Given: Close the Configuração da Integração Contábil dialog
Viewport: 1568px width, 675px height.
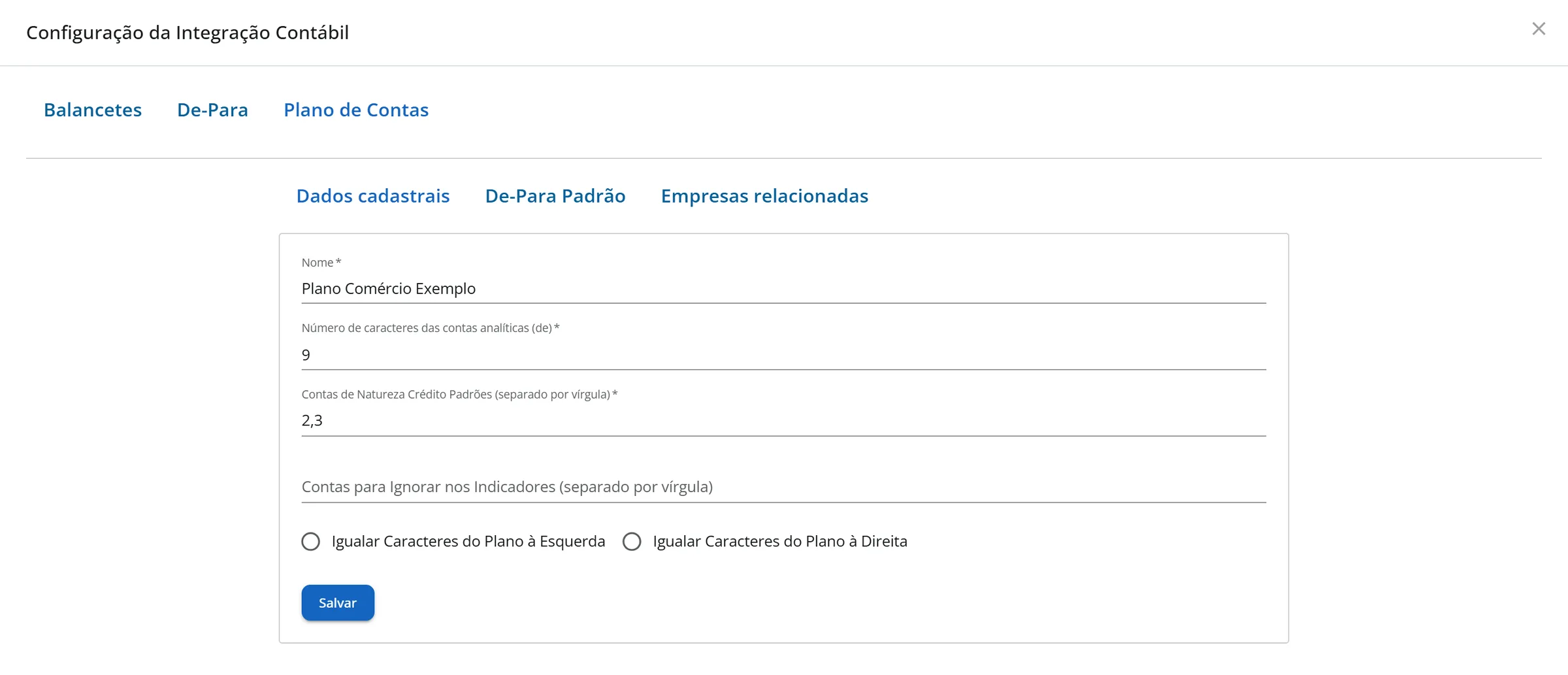Looking at the screenshot, I should pyautogui.click(x=1539, y=29).
